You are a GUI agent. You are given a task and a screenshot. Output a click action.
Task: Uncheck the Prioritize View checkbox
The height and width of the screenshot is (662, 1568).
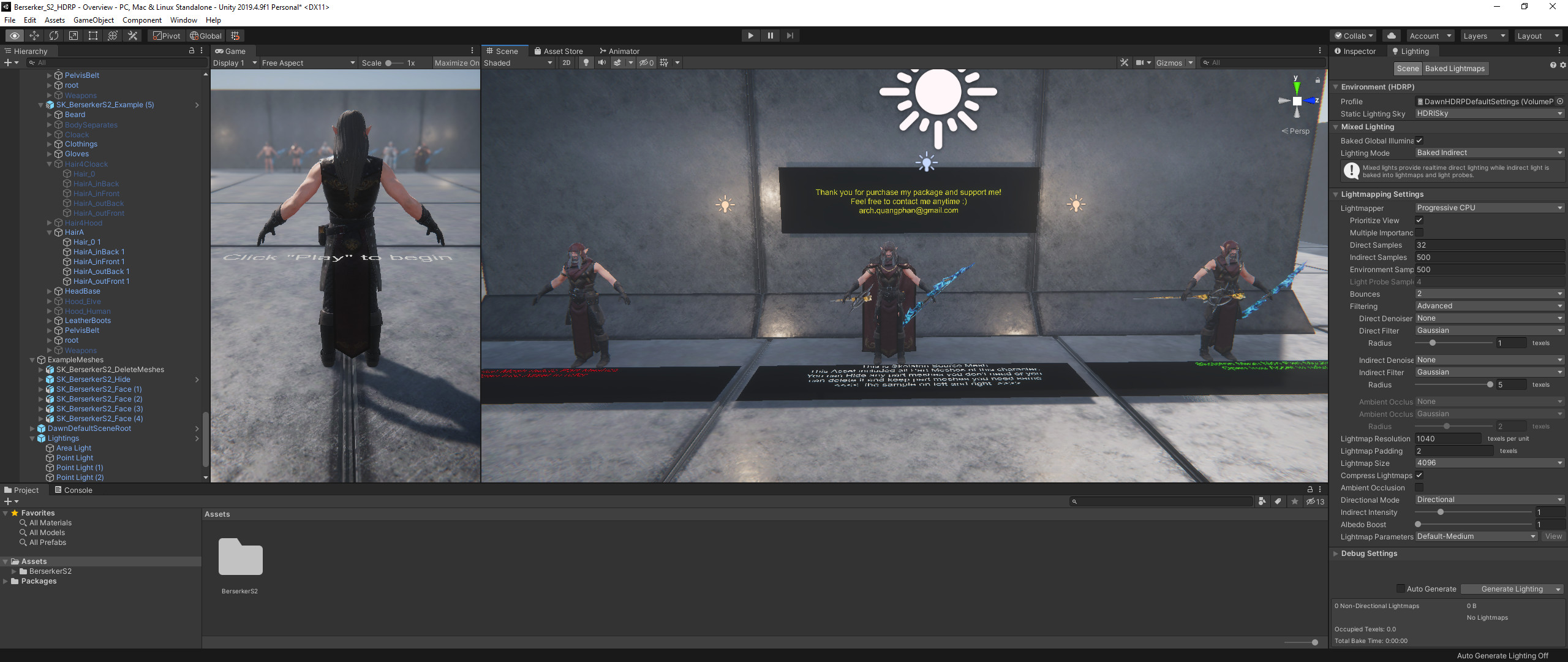(1419, 220)
